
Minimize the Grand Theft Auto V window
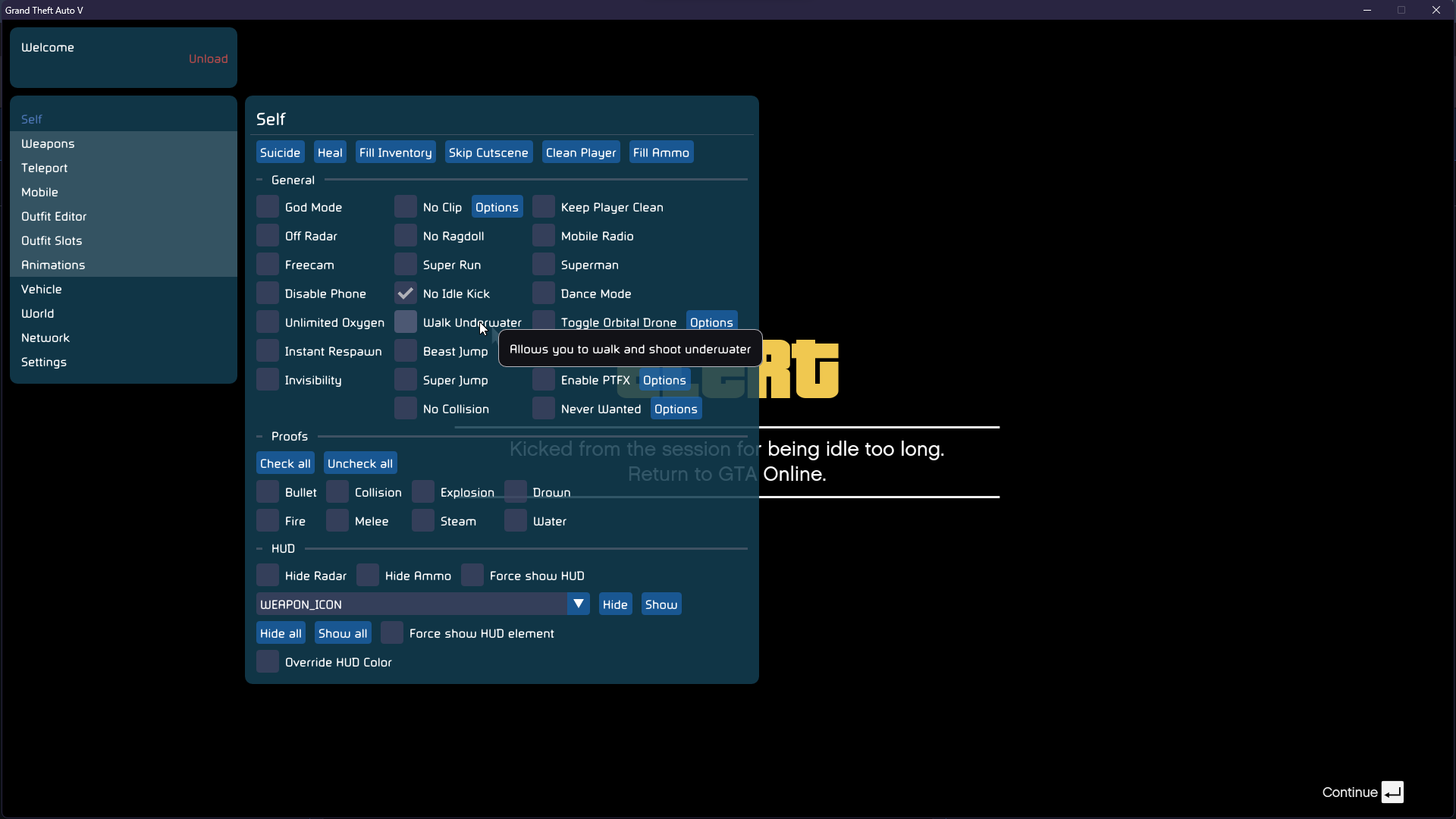tap(1367, 10)
